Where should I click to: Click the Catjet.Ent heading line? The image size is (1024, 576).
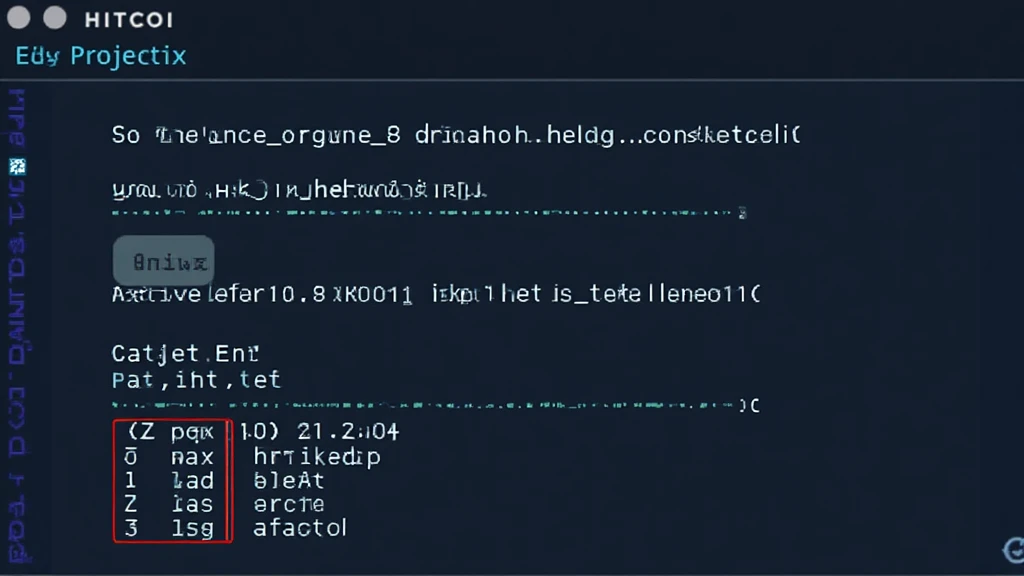pyautogui.click(x=185, y=354)
